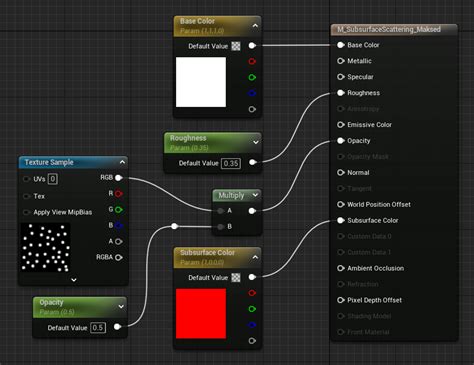Select the M_SubsurfaceScattering_Maksed node title
The height and width of the screenshot is (365, 474).
[389, 30]
